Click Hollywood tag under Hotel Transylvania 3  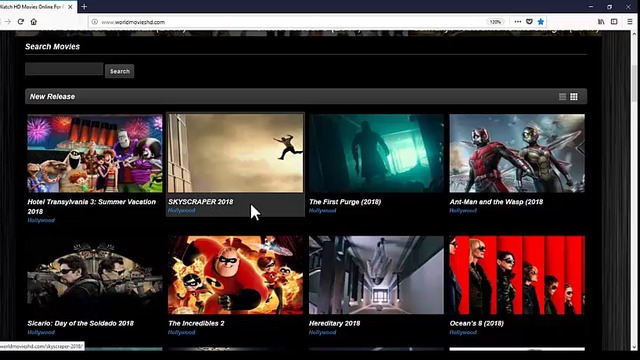[41, 220]
